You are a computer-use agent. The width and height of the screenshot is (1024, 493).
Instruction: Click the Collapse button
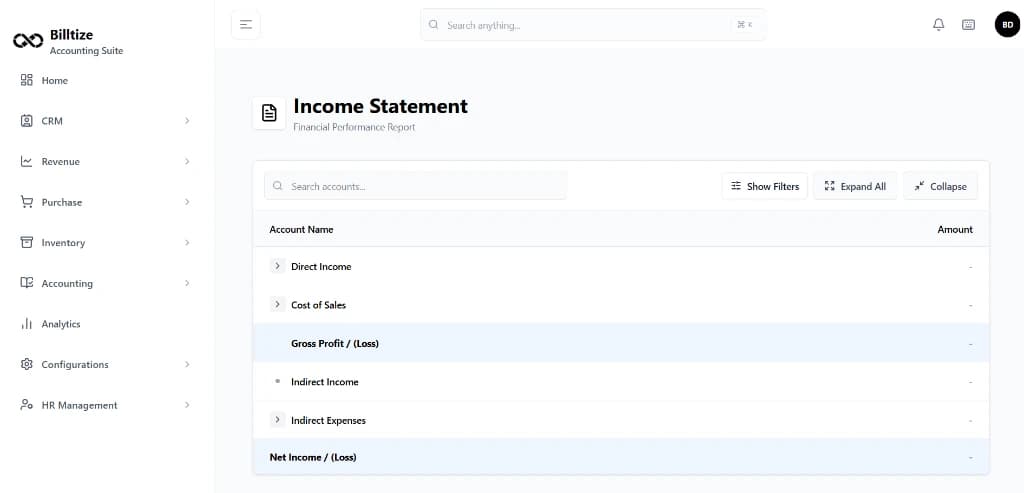pos(940,186)
